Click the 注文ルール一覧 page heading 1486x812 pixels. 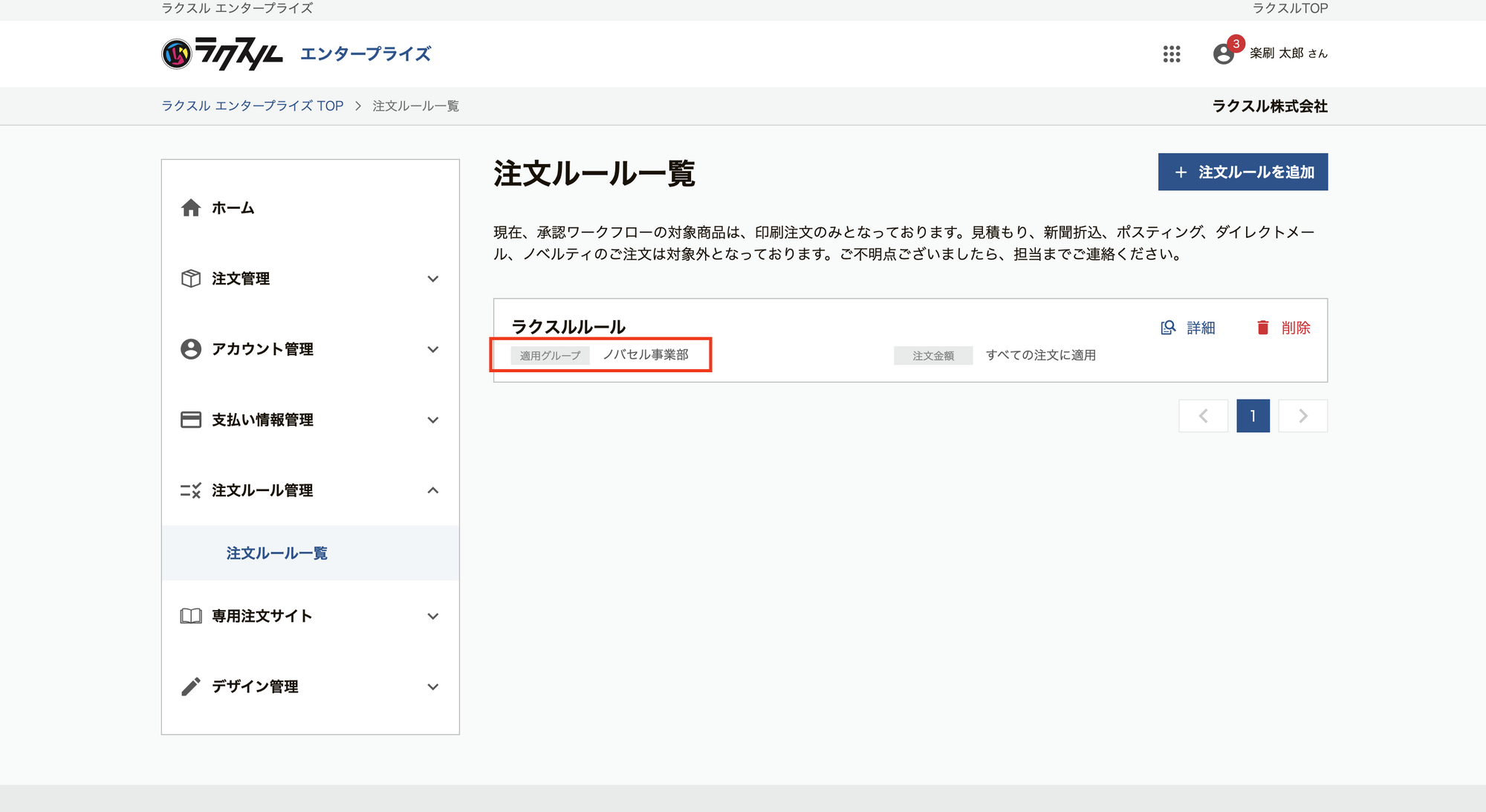tap(594, 173)
